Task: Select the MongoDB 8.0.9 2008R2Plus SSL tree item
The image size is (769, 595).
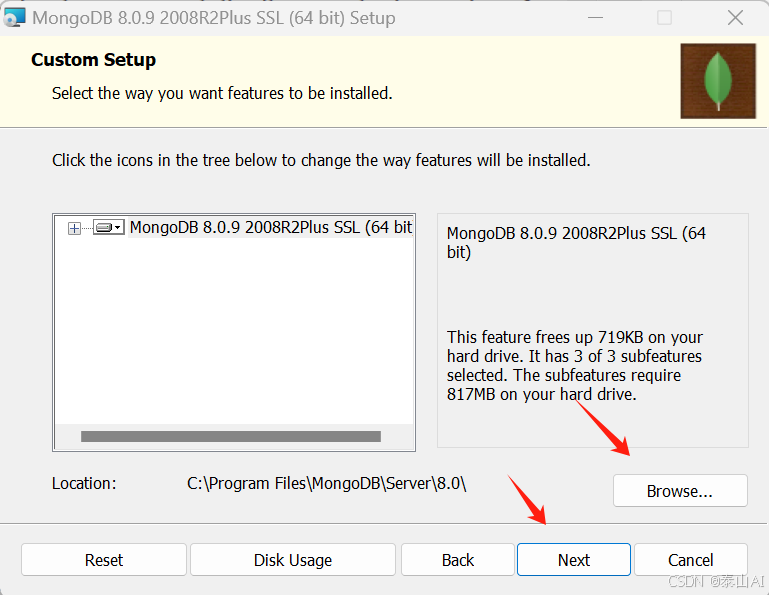Action: click(x=271, y=228)
